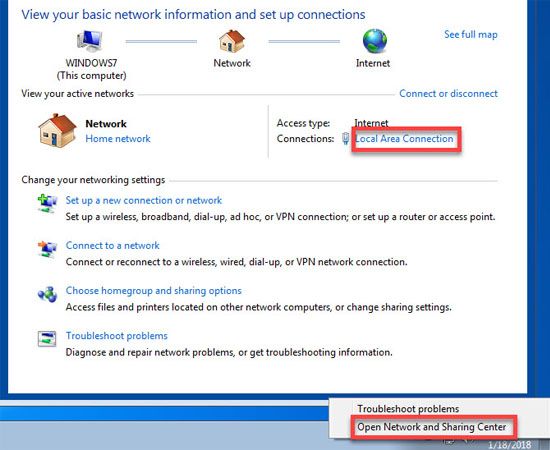Click the Troubleshoot problems icon
550x450 pixels.
click(47, 339)
